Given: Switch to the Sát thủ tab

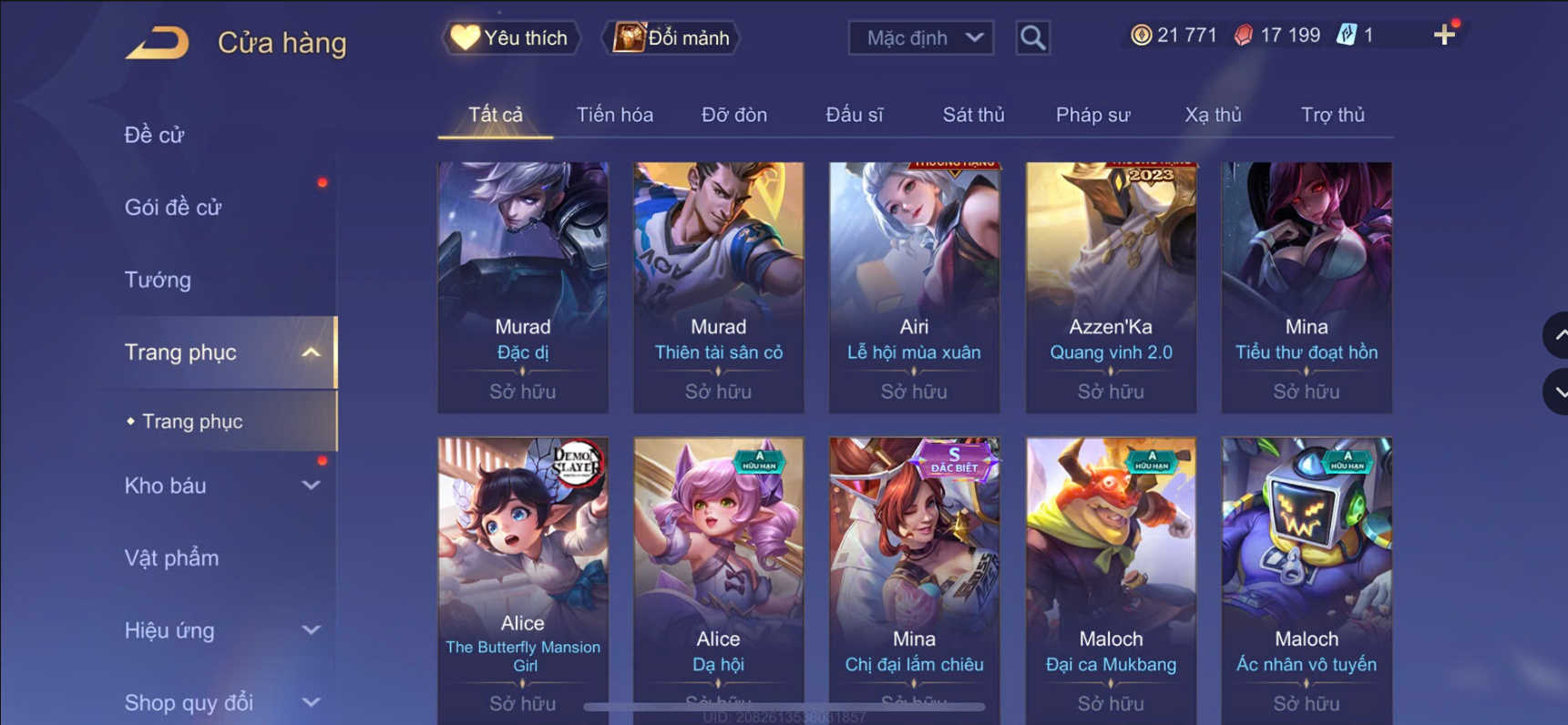Looking at the screenshot, I should tap(973, 115).
